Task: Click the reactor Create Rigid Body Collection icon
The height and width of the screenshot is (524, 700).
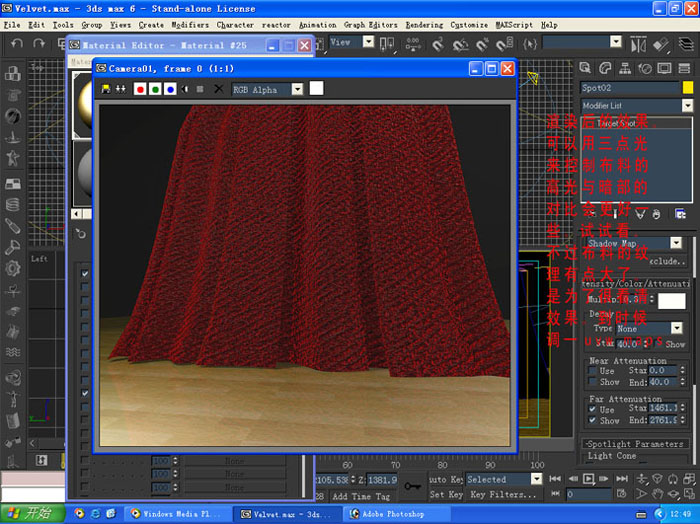Action: (x=12, y=73)
